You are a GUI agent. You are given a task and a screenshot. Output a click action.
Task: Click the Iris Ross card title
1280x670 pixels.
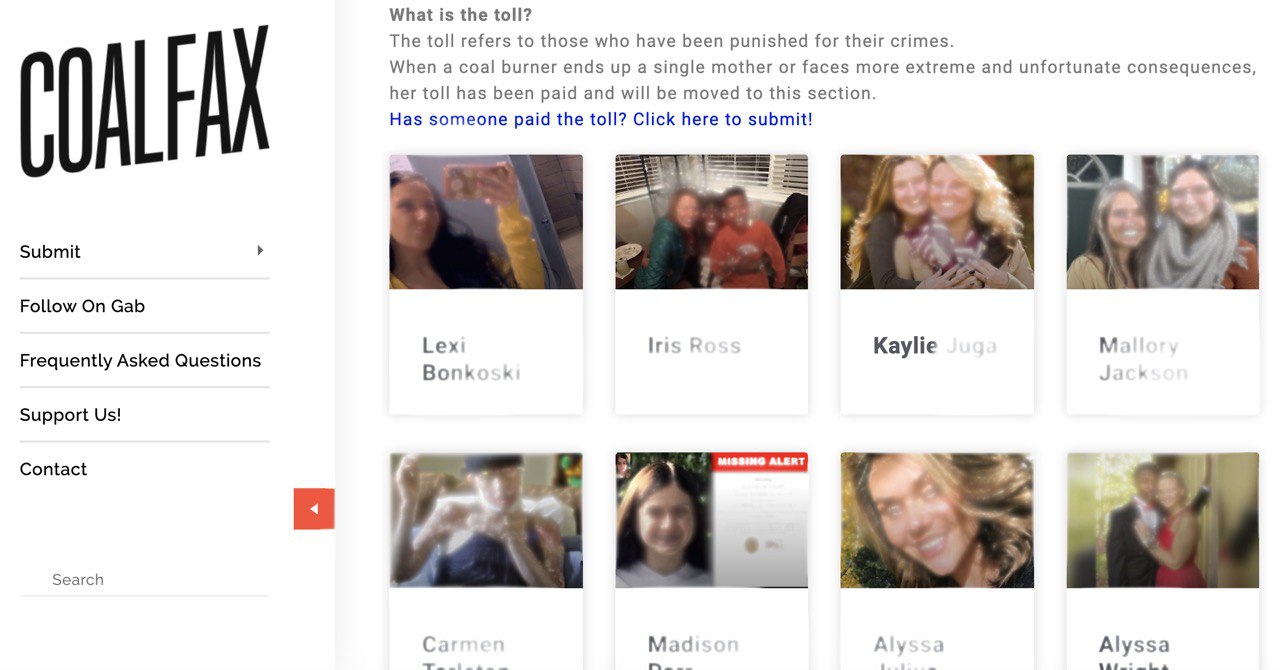(x=694, y=346)
